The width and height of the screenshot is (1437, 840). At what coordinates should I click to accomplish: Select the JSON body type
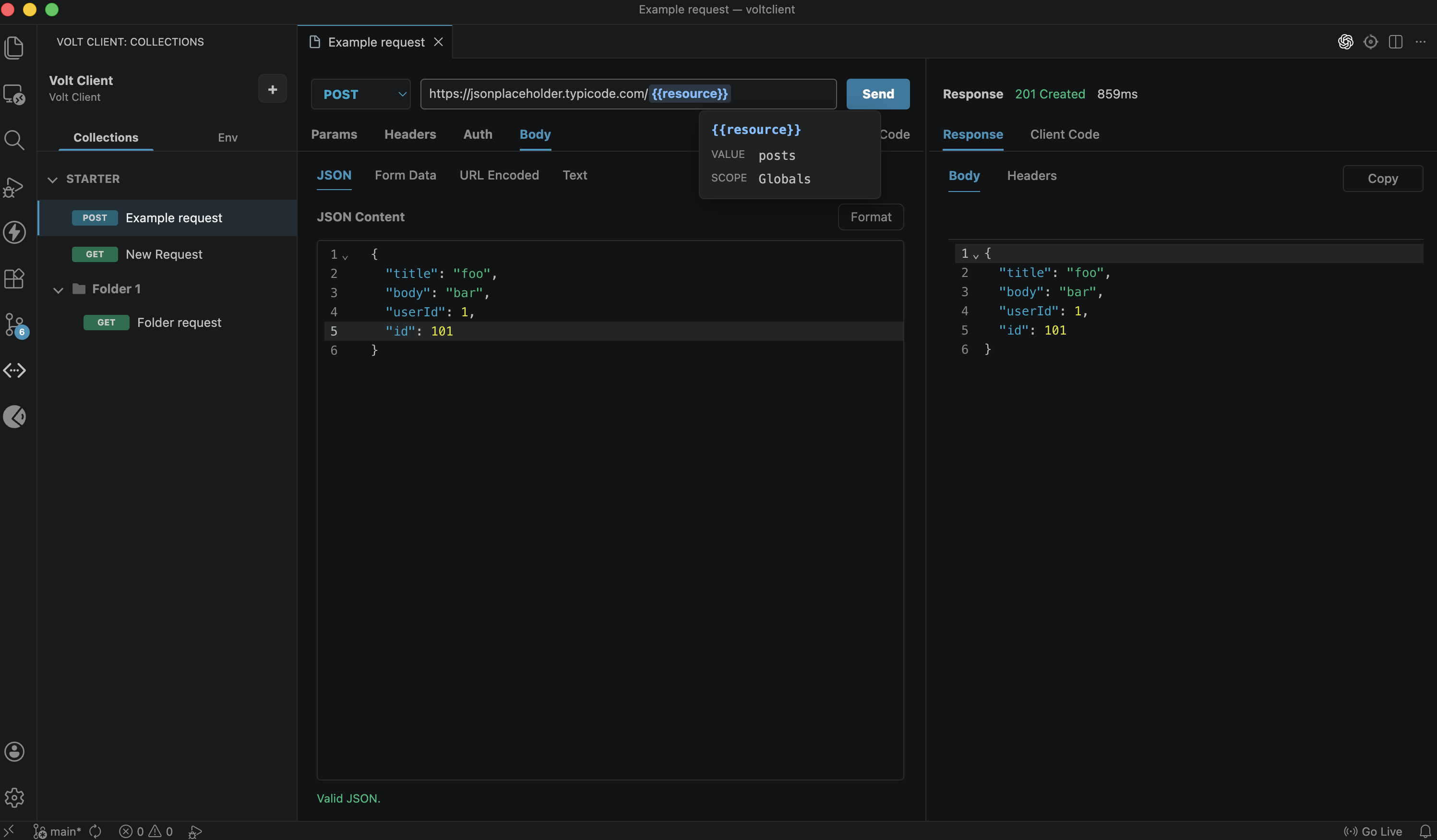click(334, 176)
